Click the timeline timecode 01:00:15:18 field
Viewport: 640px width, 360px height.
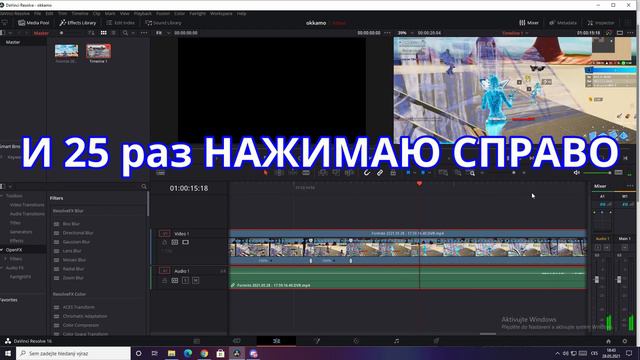coord(189,188)
